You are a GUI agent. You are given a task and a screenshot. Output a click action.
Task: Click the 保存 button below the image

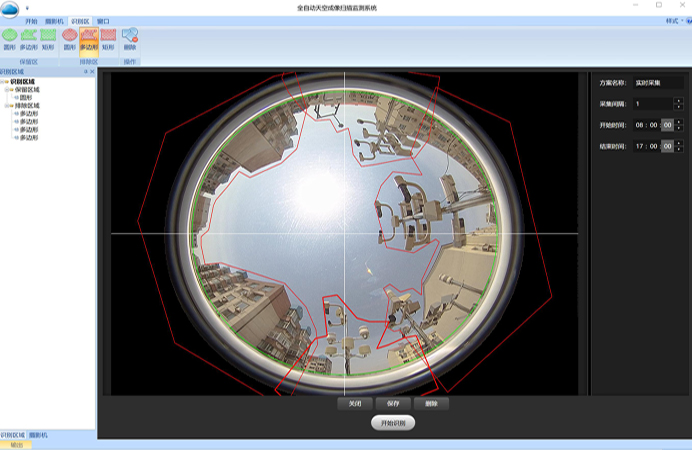tap(393, 404)
